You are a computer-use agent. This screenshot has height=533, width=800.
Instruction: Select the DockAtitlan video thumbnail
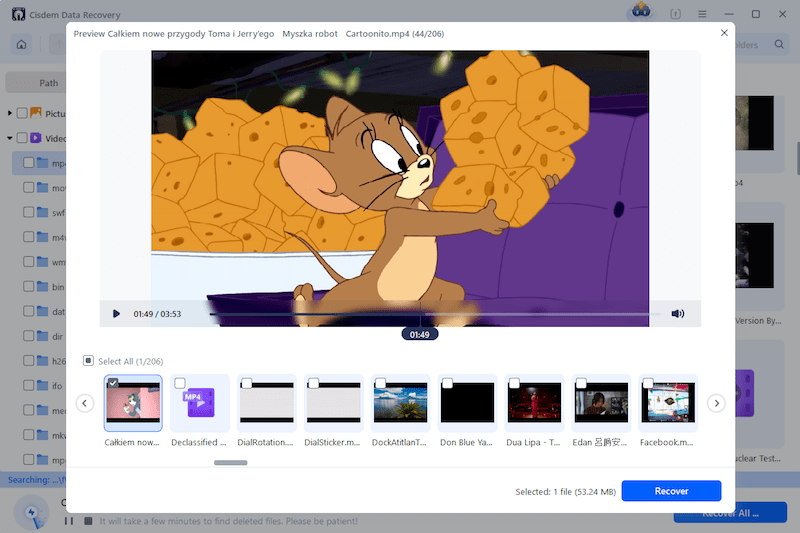pyautogui.click(x=401, y=402)
